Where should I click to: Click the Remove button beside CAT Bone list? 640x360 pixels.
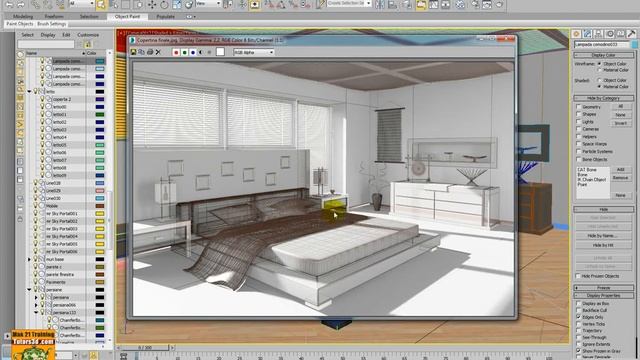pyautogui.click(x=620, y=178)
